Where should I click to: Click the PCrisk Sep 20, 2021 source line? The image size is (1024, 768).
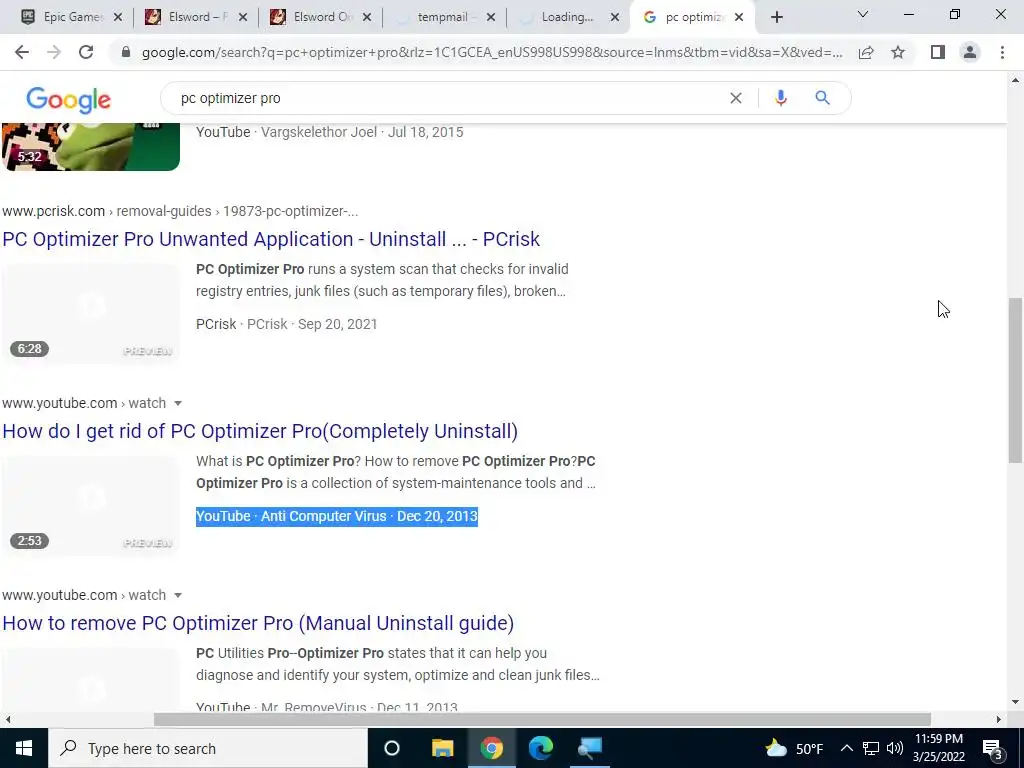(x=287, y=324)
